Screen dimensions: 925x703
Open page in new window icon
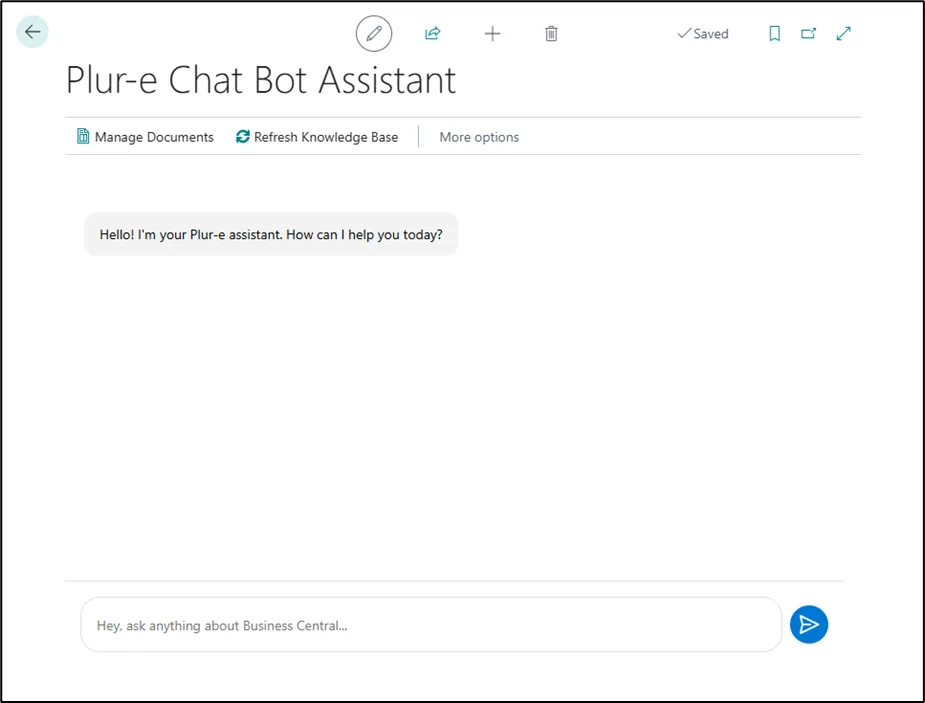click(x=809, y=34)
